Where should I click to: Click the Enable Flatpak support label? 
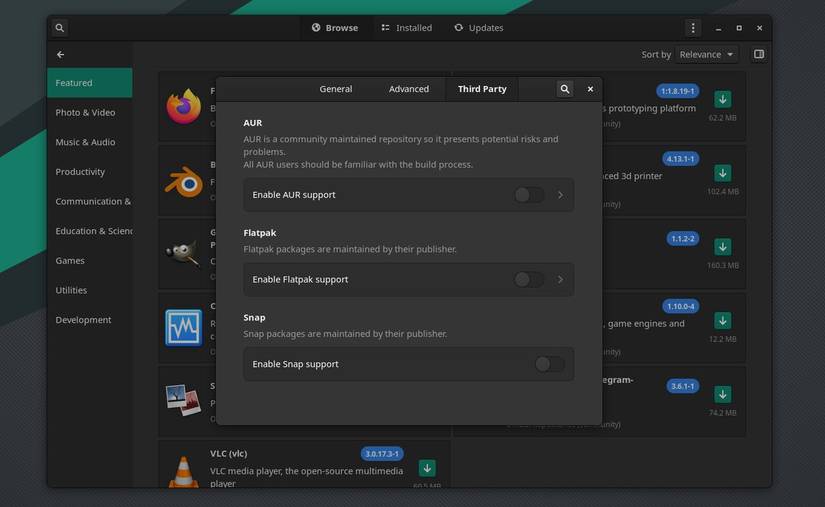click(x=300, y=279)
